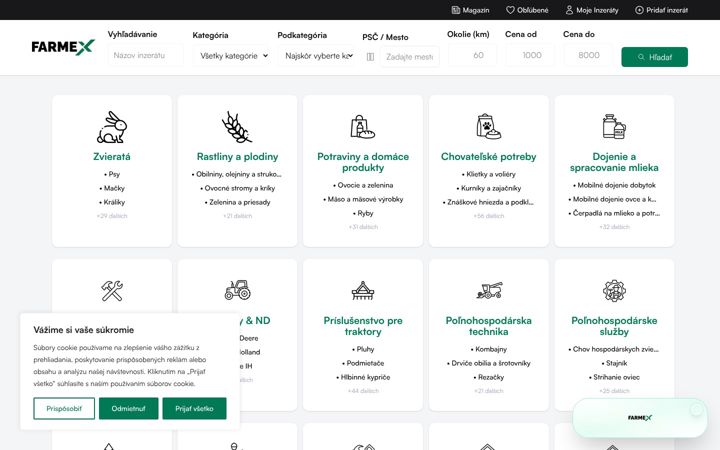The image size is (720, 450).
Task: Select the Králiky subcategory
Action: point(112,202)
